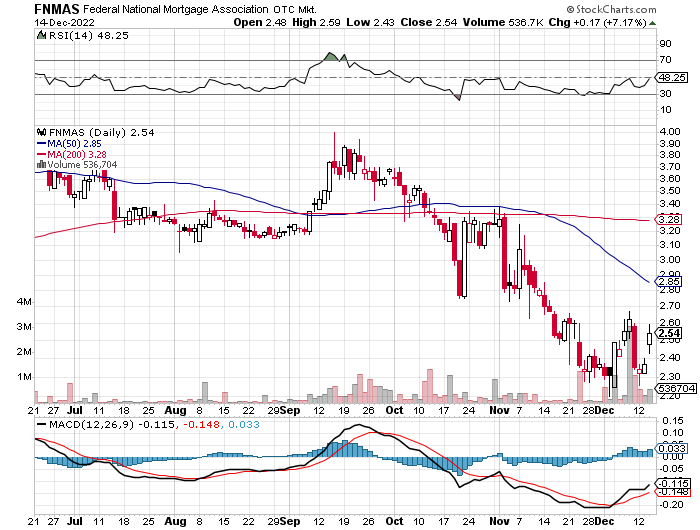Click the 3.50 price axis label
The image size is (700, 530).
click(x=670, y=191)
